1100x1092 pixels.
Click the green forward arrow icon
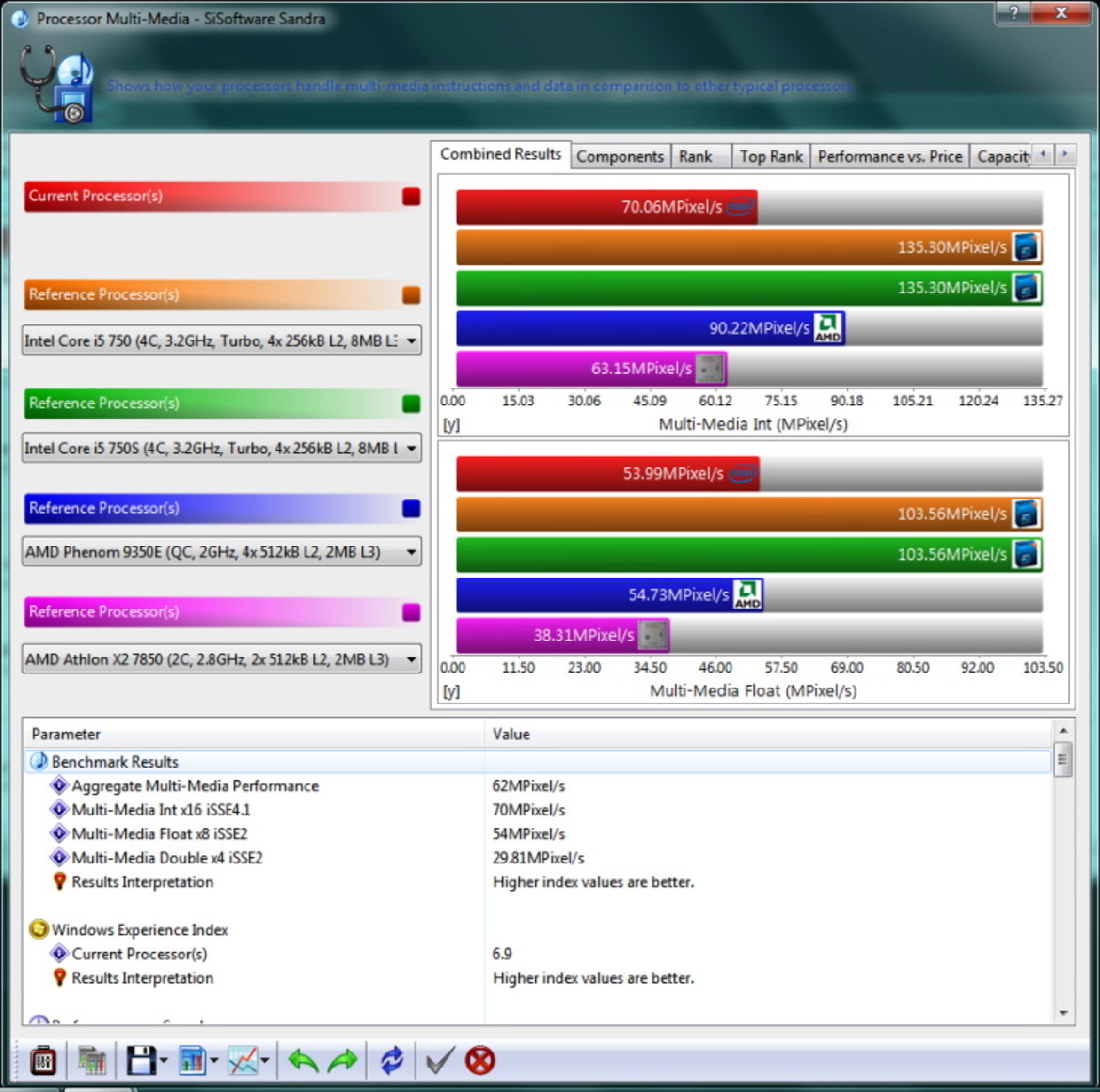click(342, 1060)
